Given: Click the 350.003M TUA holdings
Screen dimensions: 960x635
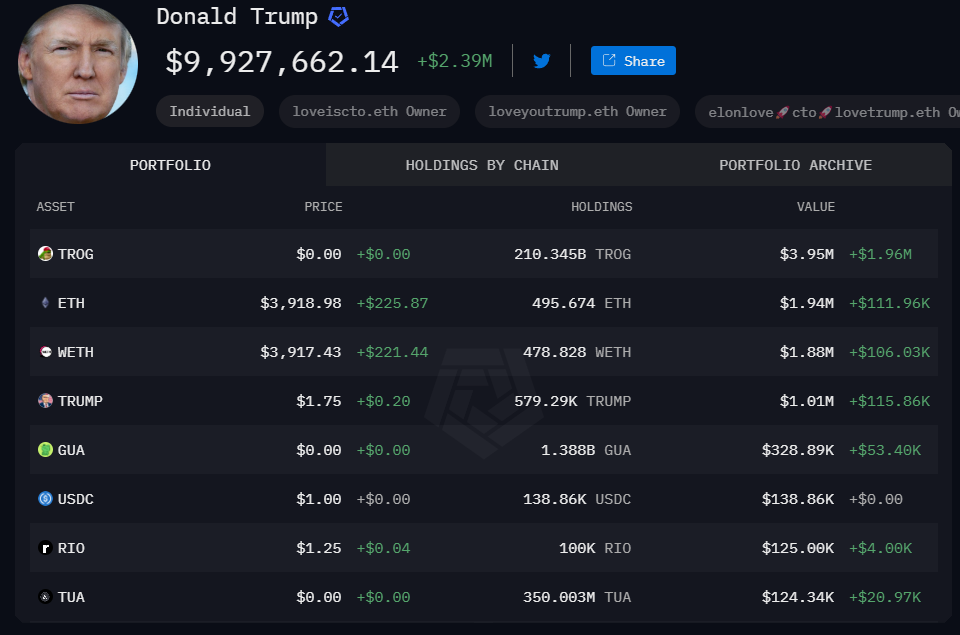Looking at the screenshot, I should [x=577, y=597].
